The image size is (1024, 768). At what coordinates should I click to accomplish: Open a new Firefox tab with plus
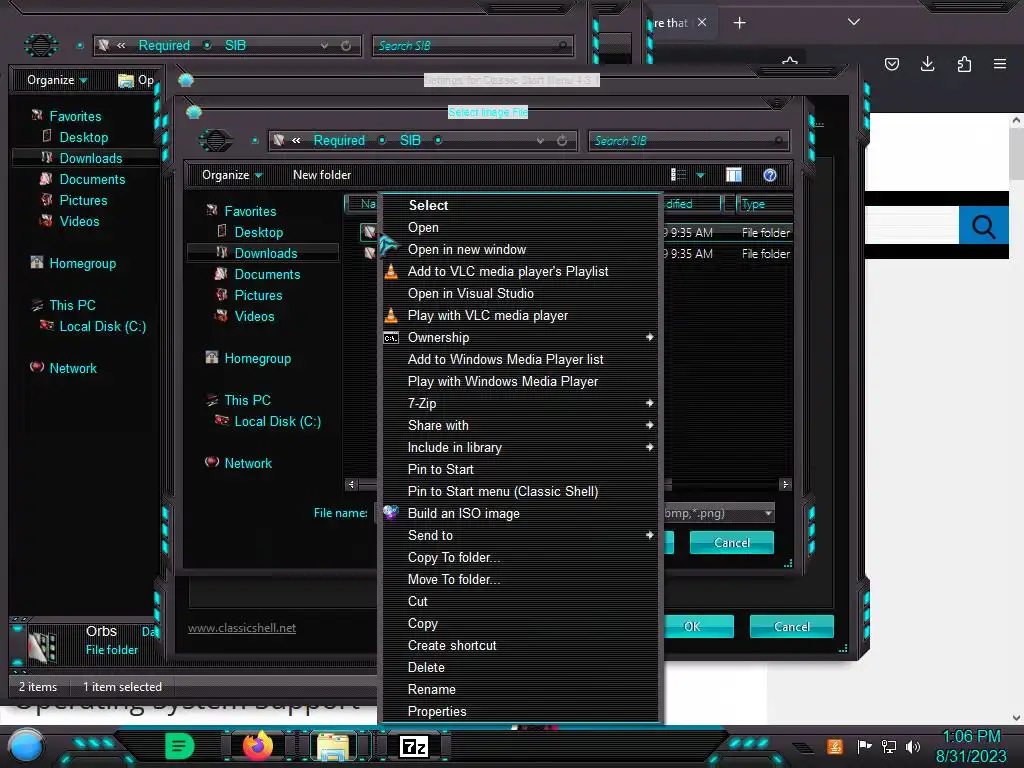pos(739,23)
